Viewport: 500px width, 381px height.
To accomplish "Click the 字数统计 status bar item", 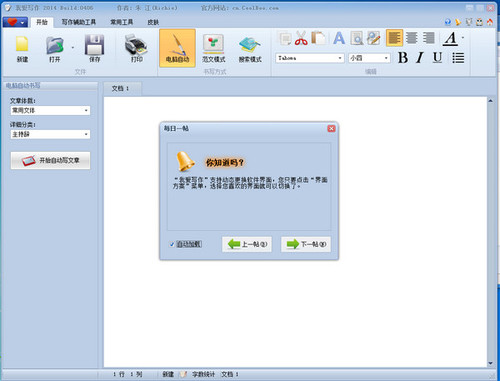I will pos(203,374).
